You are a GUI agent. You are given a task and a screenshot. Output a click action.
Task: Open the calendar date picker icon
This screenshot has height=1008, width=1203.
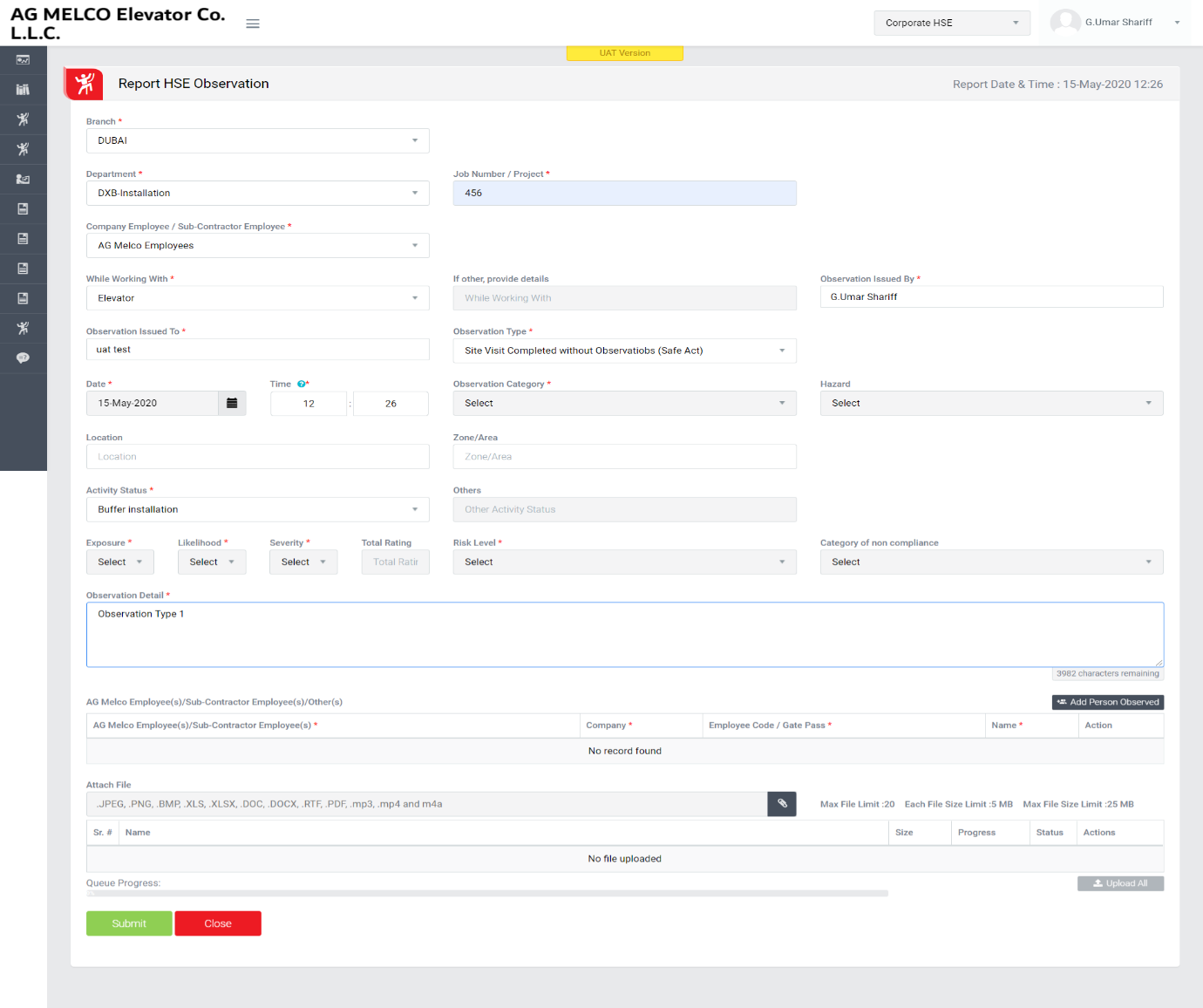click(x=232, y=403)
